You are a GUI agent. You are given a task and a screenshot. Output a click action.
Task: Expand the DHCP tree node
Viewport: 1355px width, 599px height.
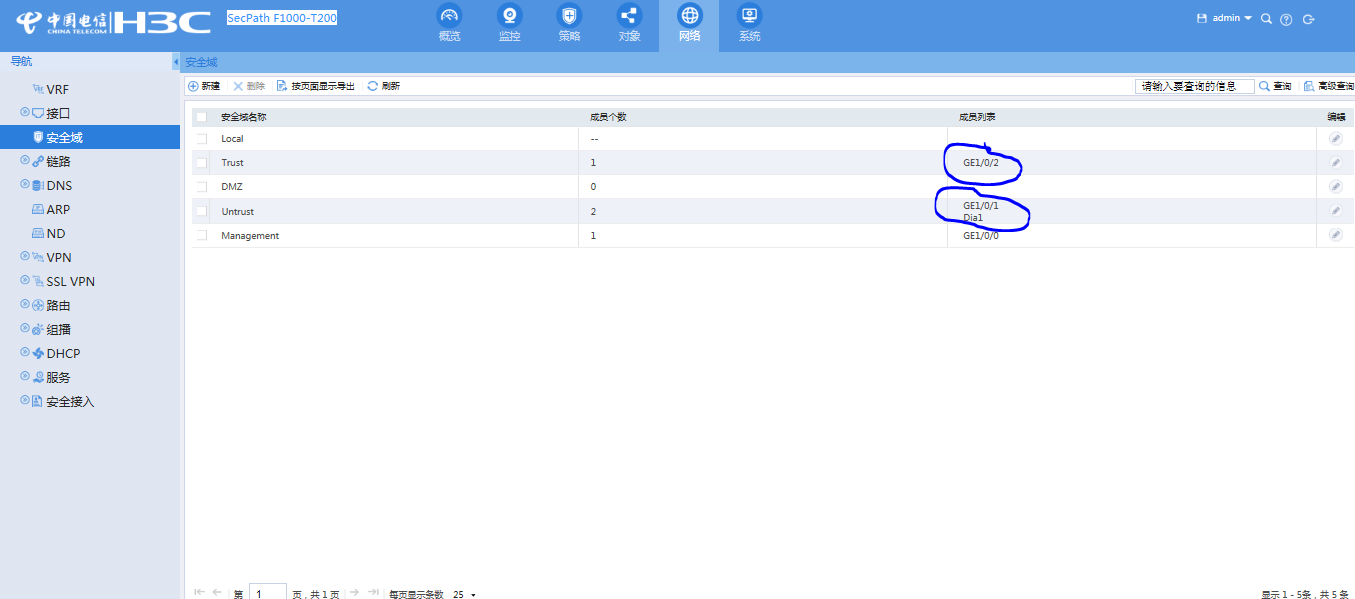click(25, 353)
